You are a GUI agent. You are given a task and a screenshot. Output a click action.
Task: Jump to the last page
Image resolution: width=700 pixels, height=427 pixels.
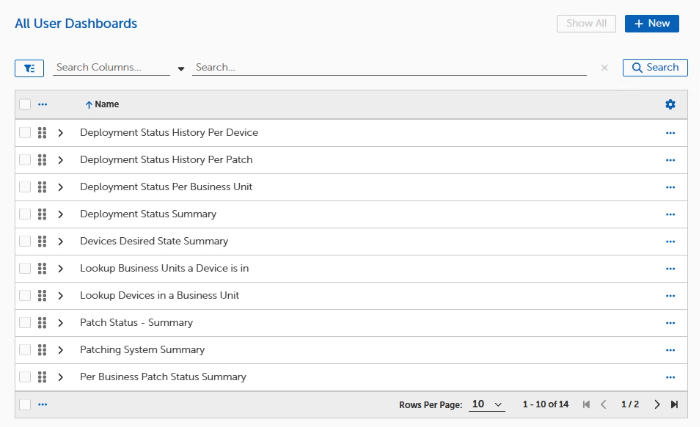click(x=674, y=404)
